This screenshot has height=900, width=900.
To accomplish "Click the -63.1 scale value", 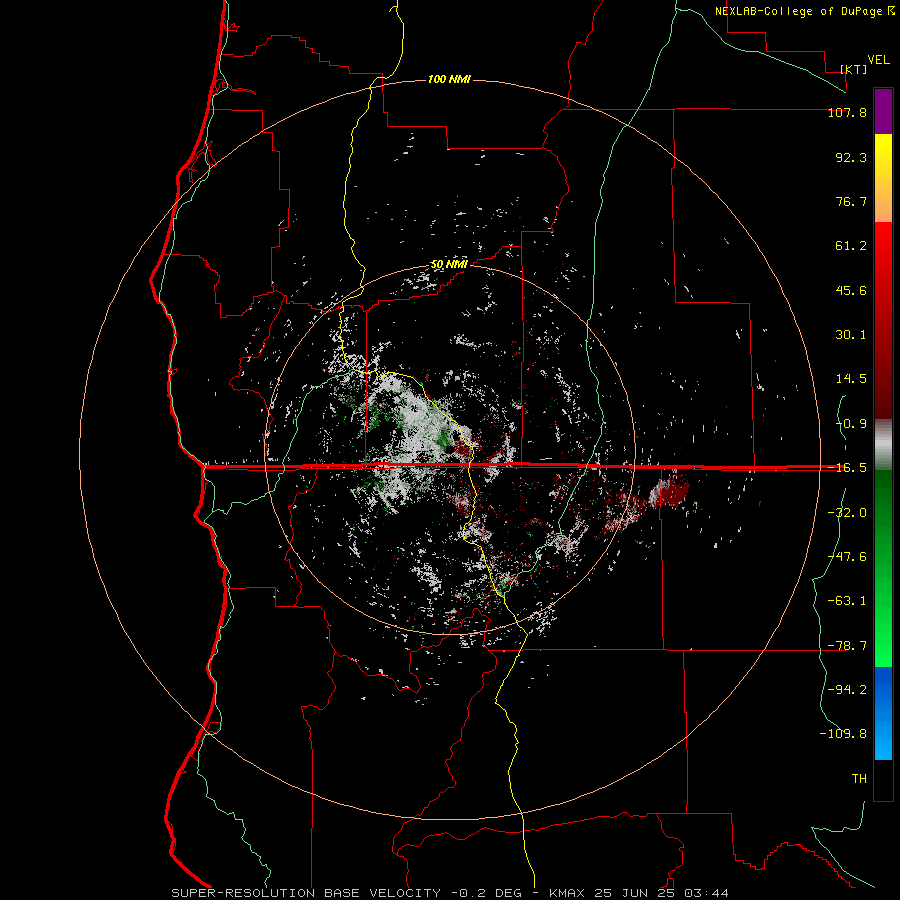I will 847,601.
